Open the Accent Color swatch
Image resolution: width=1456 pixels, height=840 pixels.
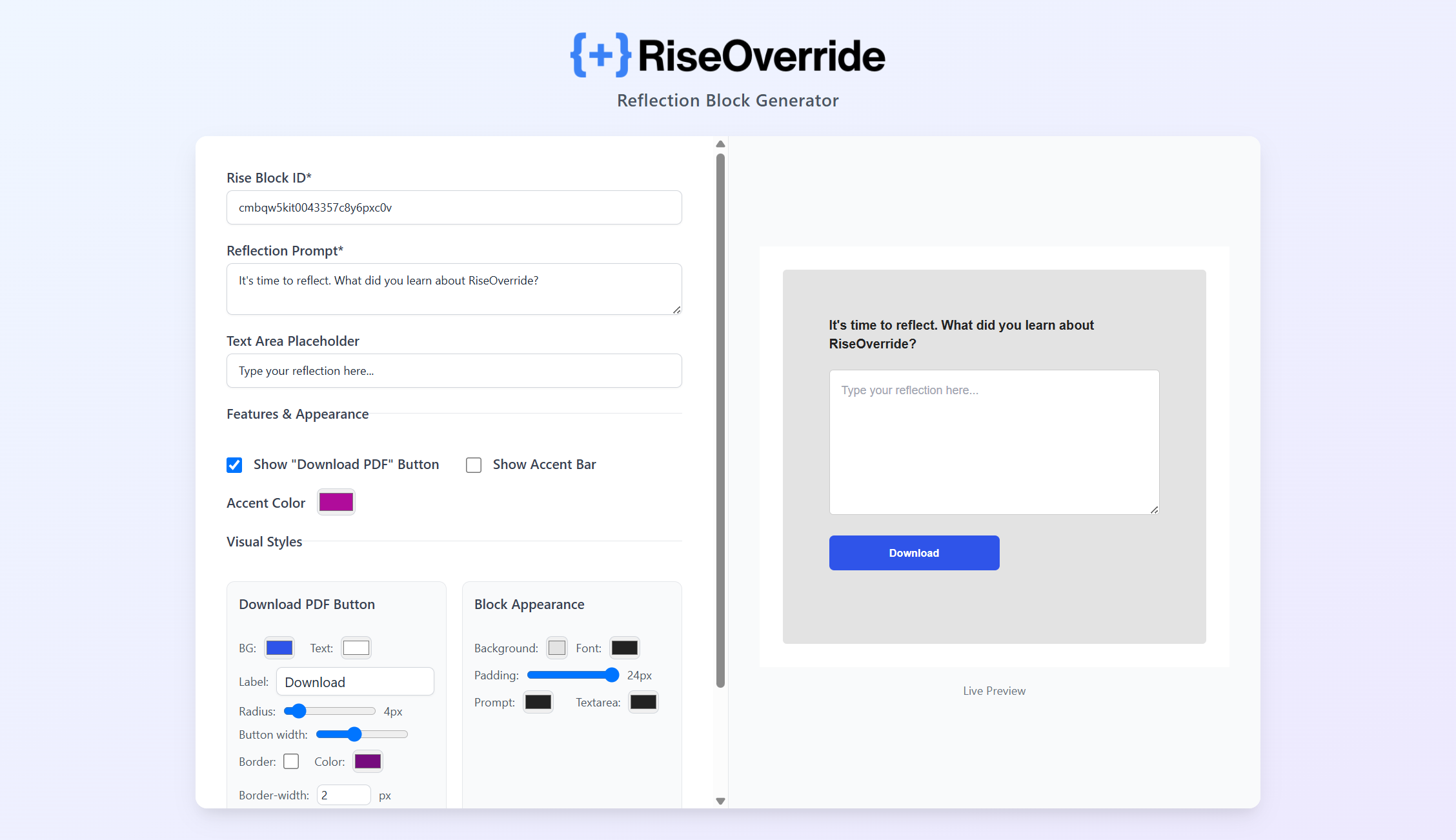click(336, 502)
